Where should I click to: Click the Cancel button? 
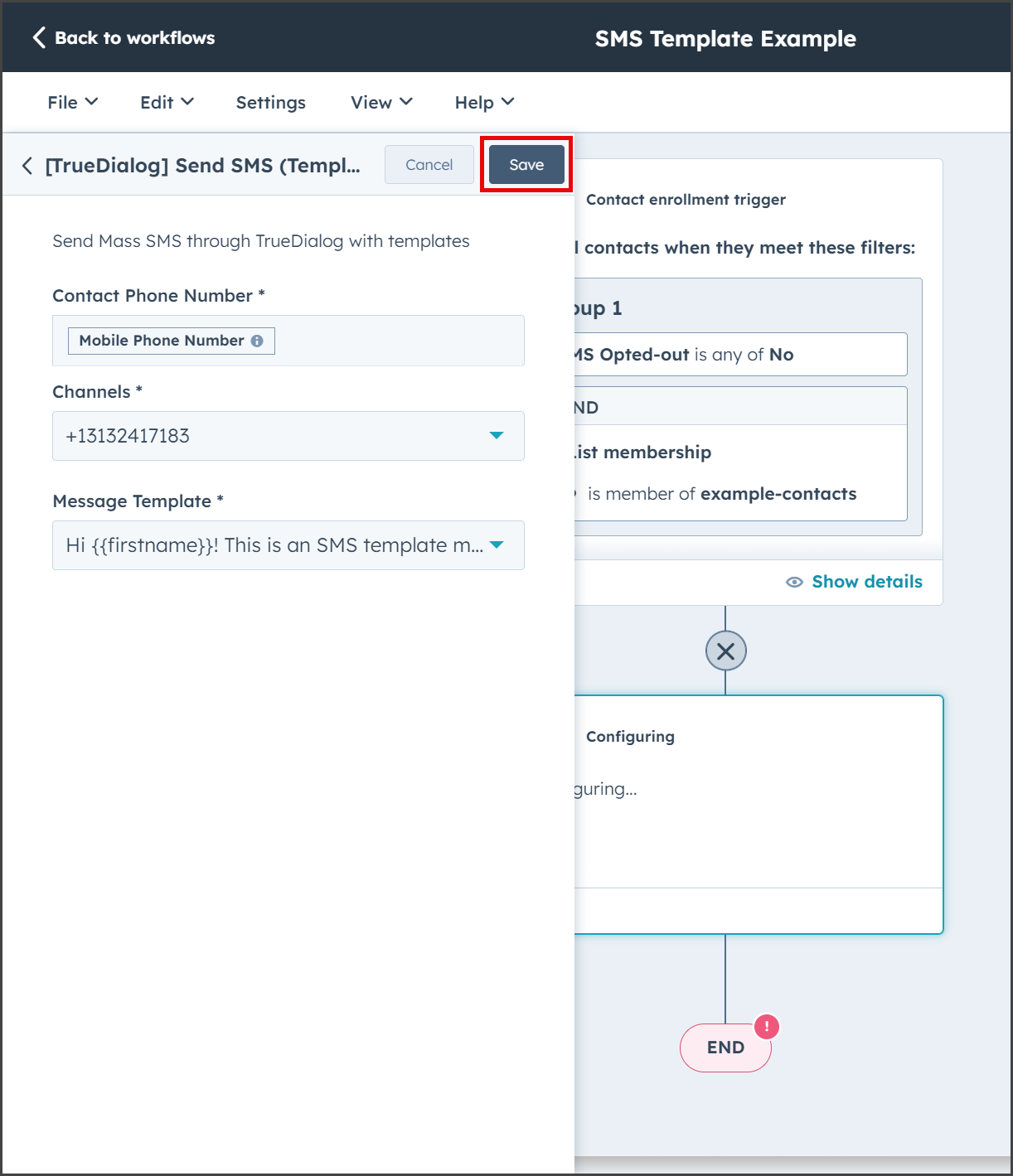click(429, 165)
